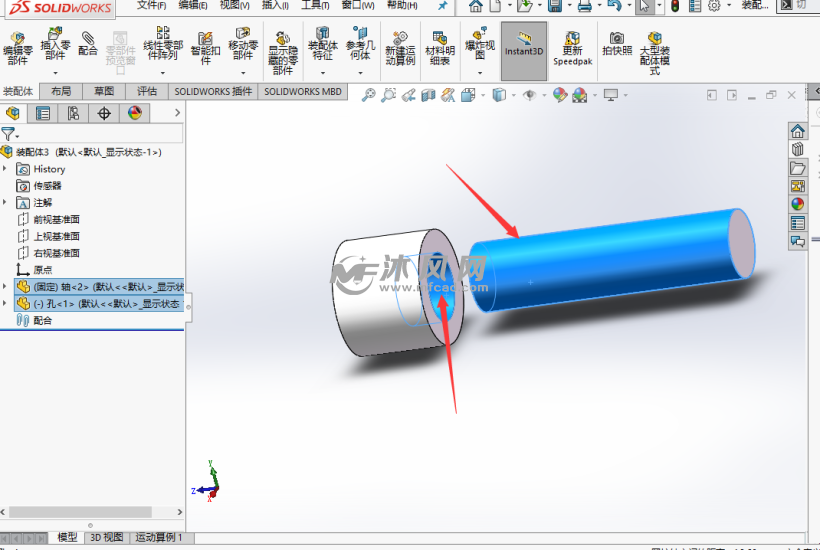Click Take Snapshot tool
The image size is (820, 550).
pyautogui.click(x=617, y=44)
